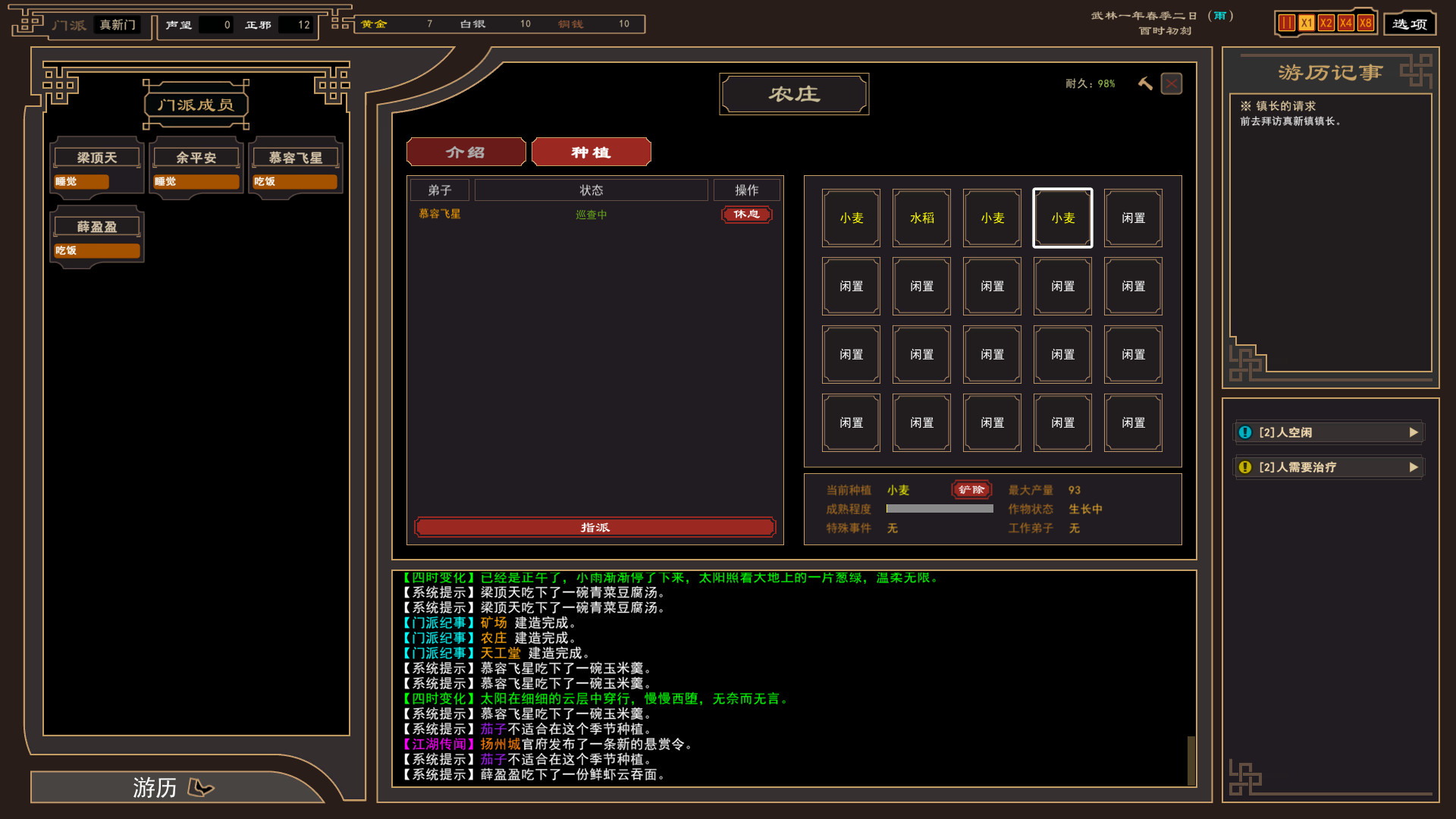Click the 铲除 remove crop button
1456x819 pixels.
click(x=971, y=490)
